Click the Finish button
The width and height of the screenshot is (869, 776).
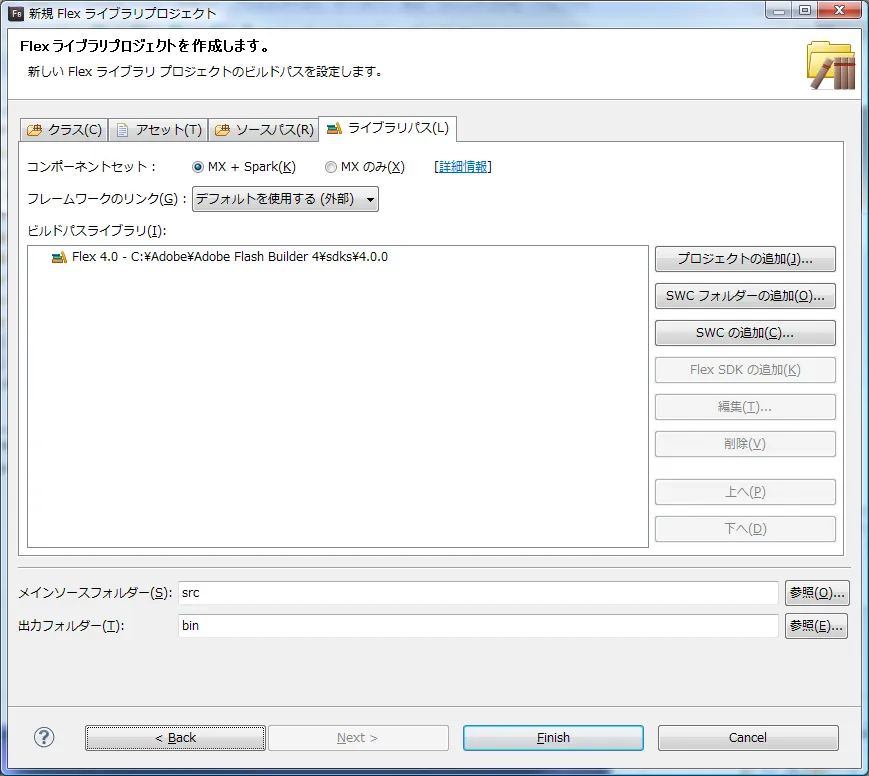tap(553, 738)
